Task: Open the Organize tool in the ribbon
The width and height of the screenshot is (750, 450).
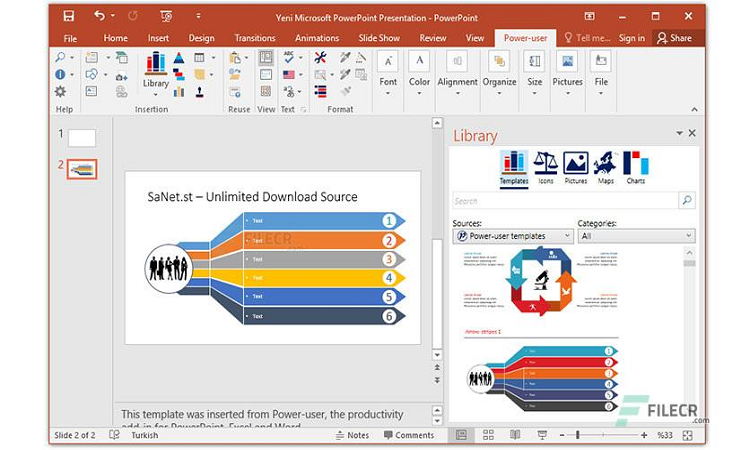Action: pos(499,70)
